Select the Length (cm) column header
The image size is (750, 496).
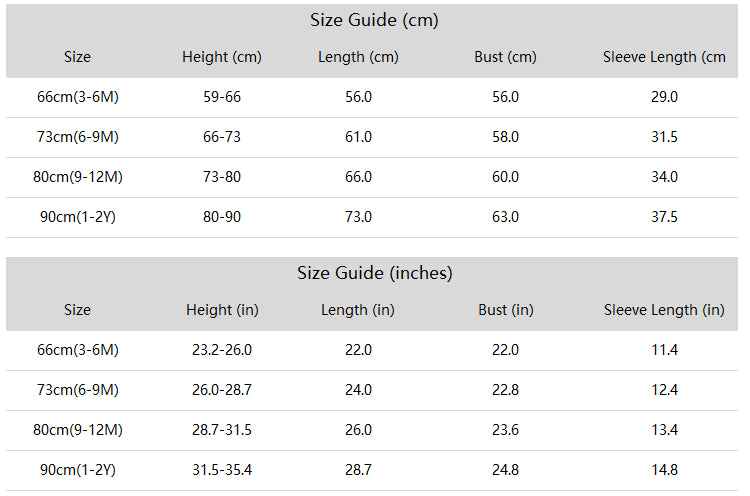click(x=358, y=57)
